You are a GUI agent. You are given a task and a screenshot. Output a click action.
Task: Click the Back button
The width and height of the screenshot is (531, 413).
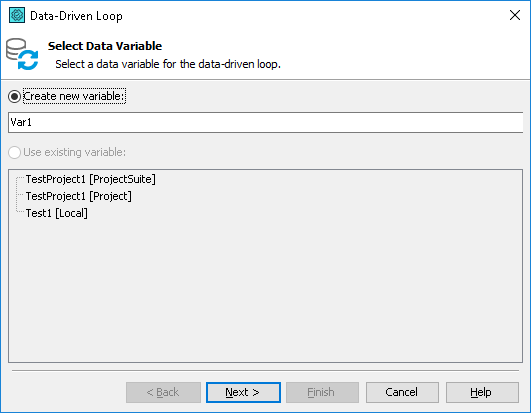click(x=163, y=392)
